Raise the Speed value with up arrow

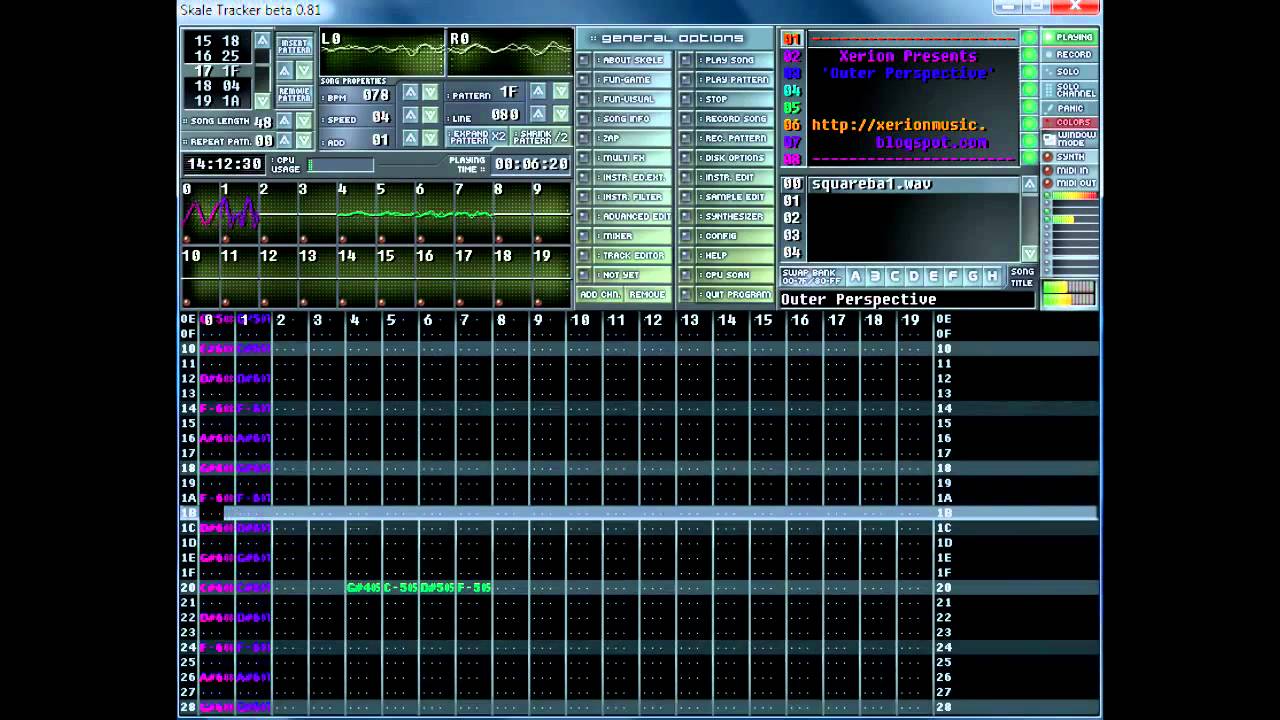[x=410, y=116]
